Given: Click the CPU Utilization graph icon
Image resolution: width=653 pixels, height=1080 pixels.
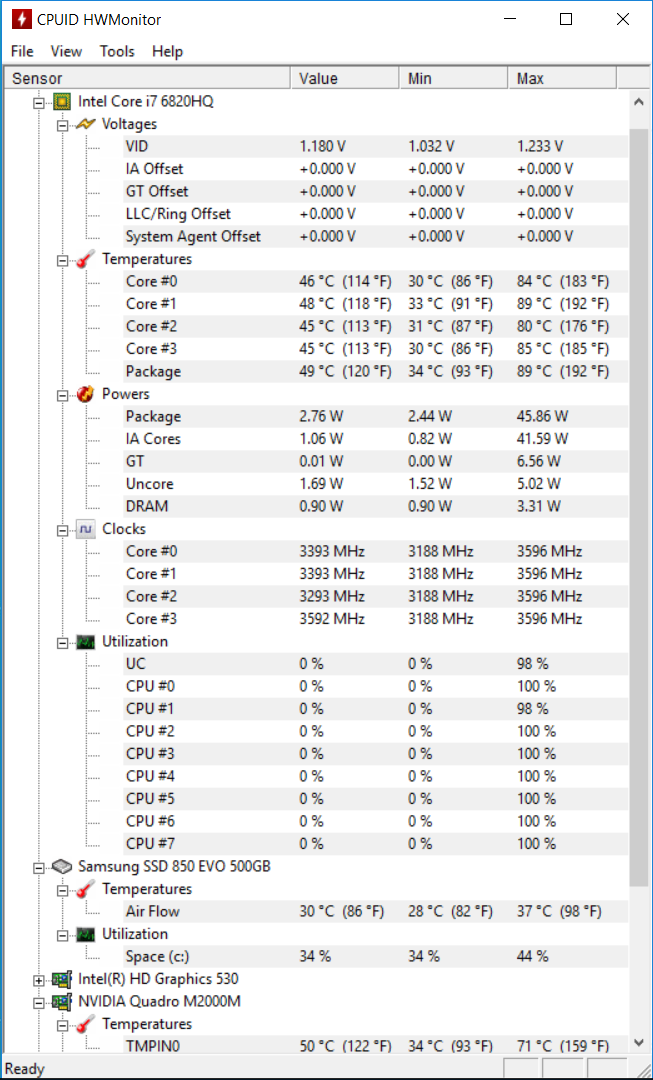Looking at the screenshot, I should (85, 642).
